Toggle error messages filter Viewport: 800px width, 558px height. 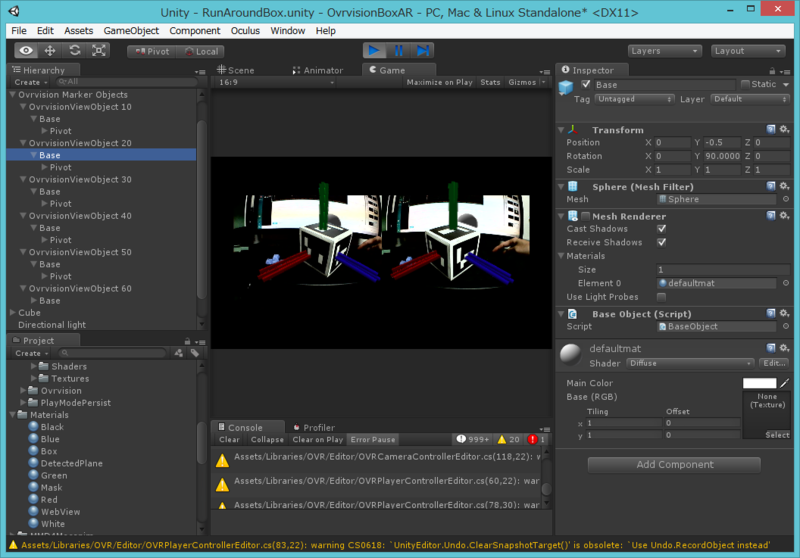[537, 439]
